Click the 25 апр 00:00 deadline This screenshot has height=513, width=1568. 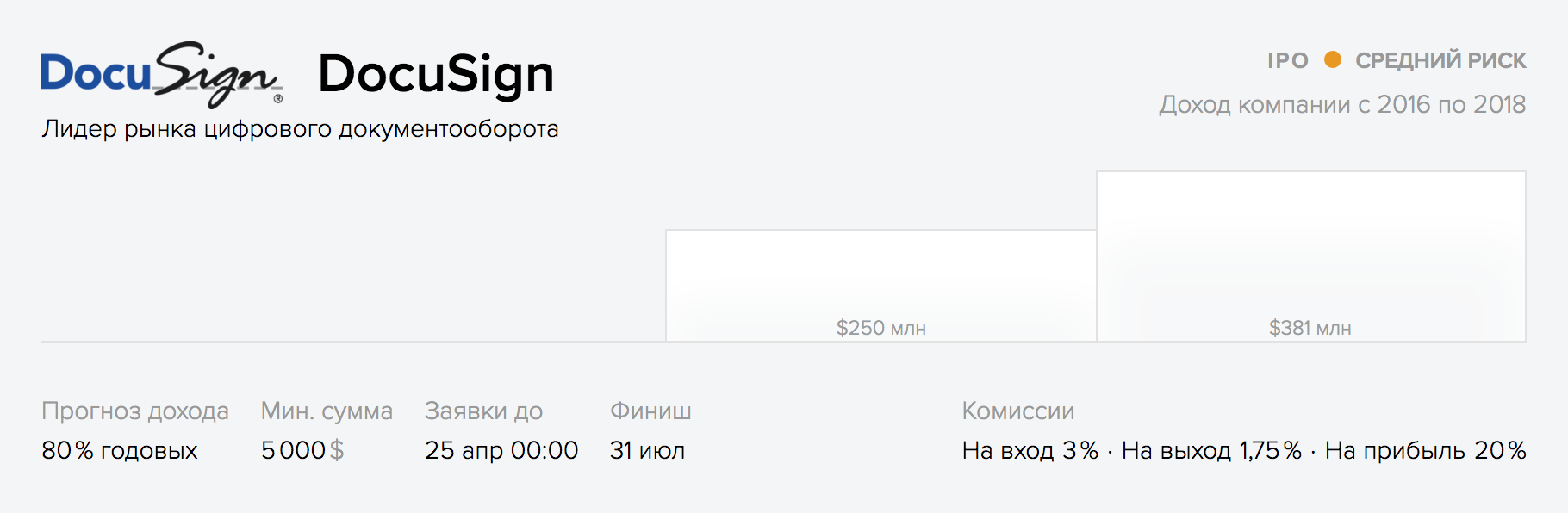pyautogui.click(x=501, y=450)
